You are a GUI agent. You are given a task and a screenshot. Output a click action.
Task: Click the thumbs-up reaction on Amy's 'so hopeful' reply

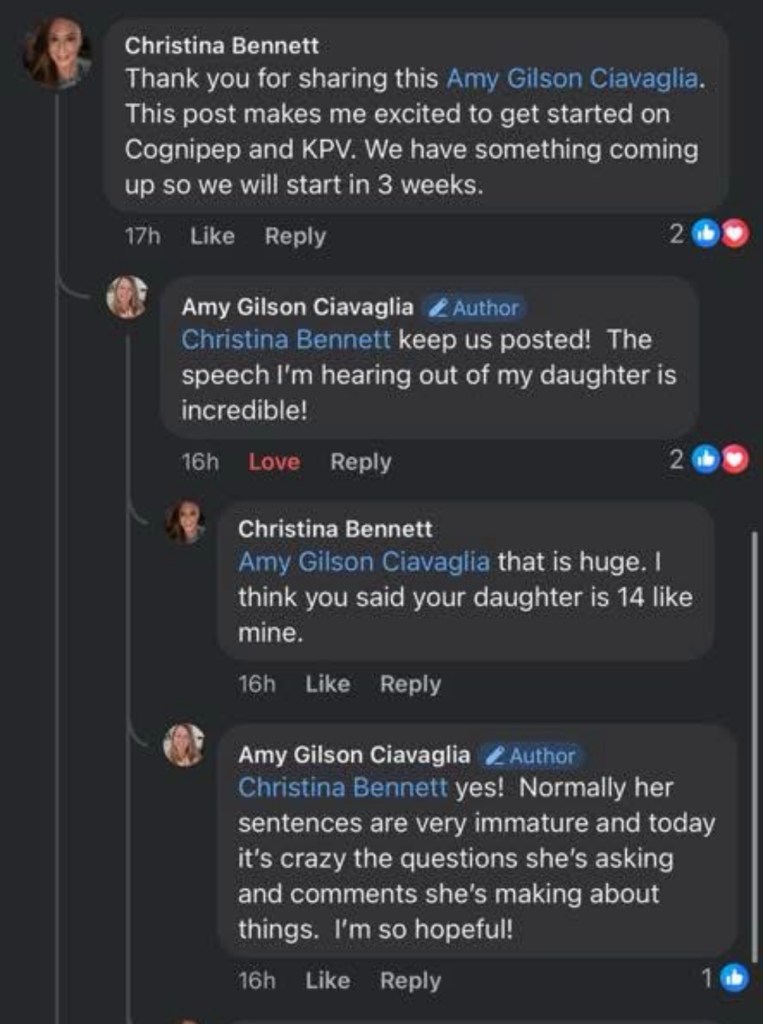pos(735,979)
